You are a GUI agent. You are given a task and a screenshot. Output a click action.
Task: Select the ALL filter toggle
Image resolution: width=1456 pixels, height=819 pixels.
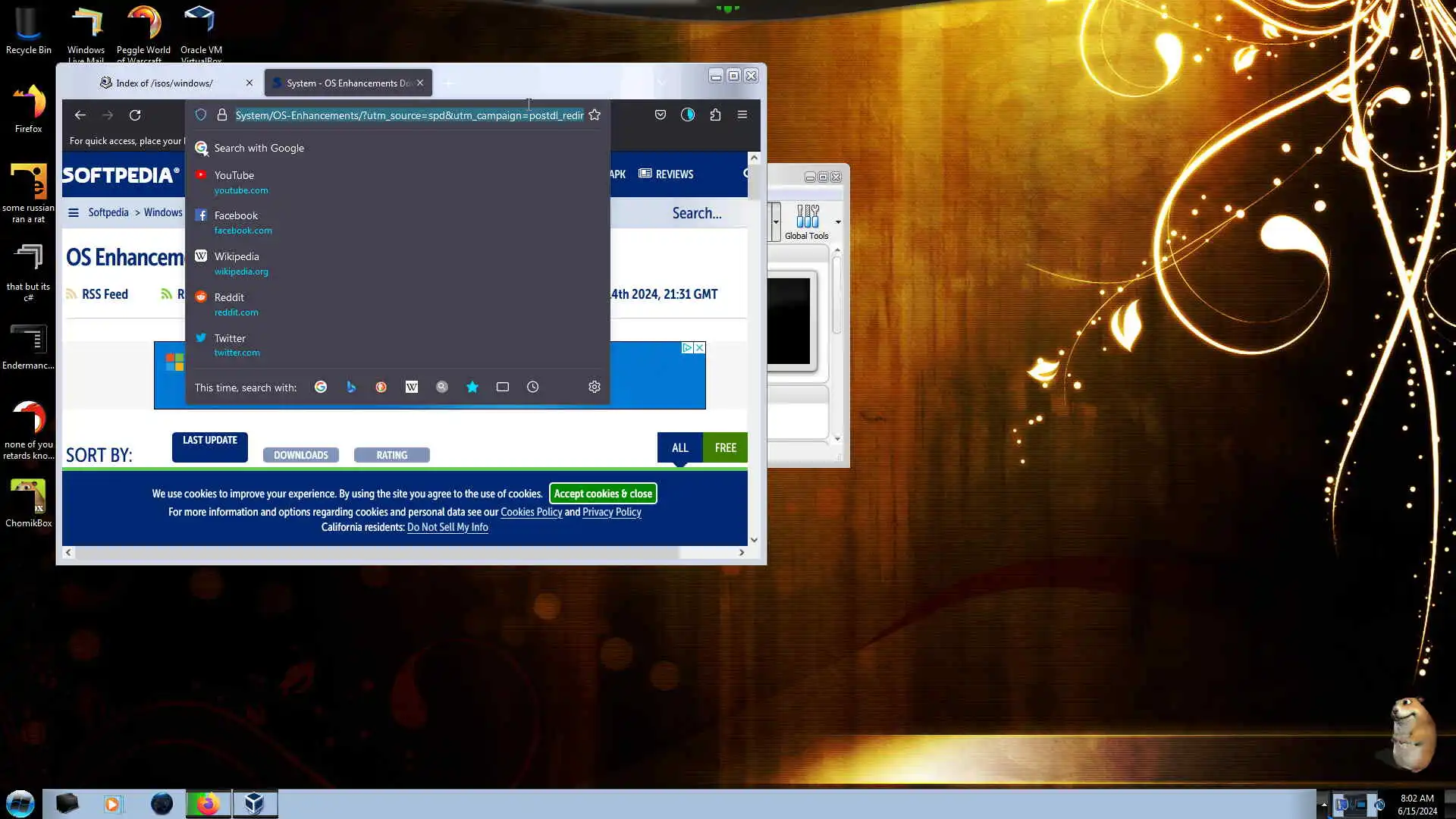tap(679, 448)
